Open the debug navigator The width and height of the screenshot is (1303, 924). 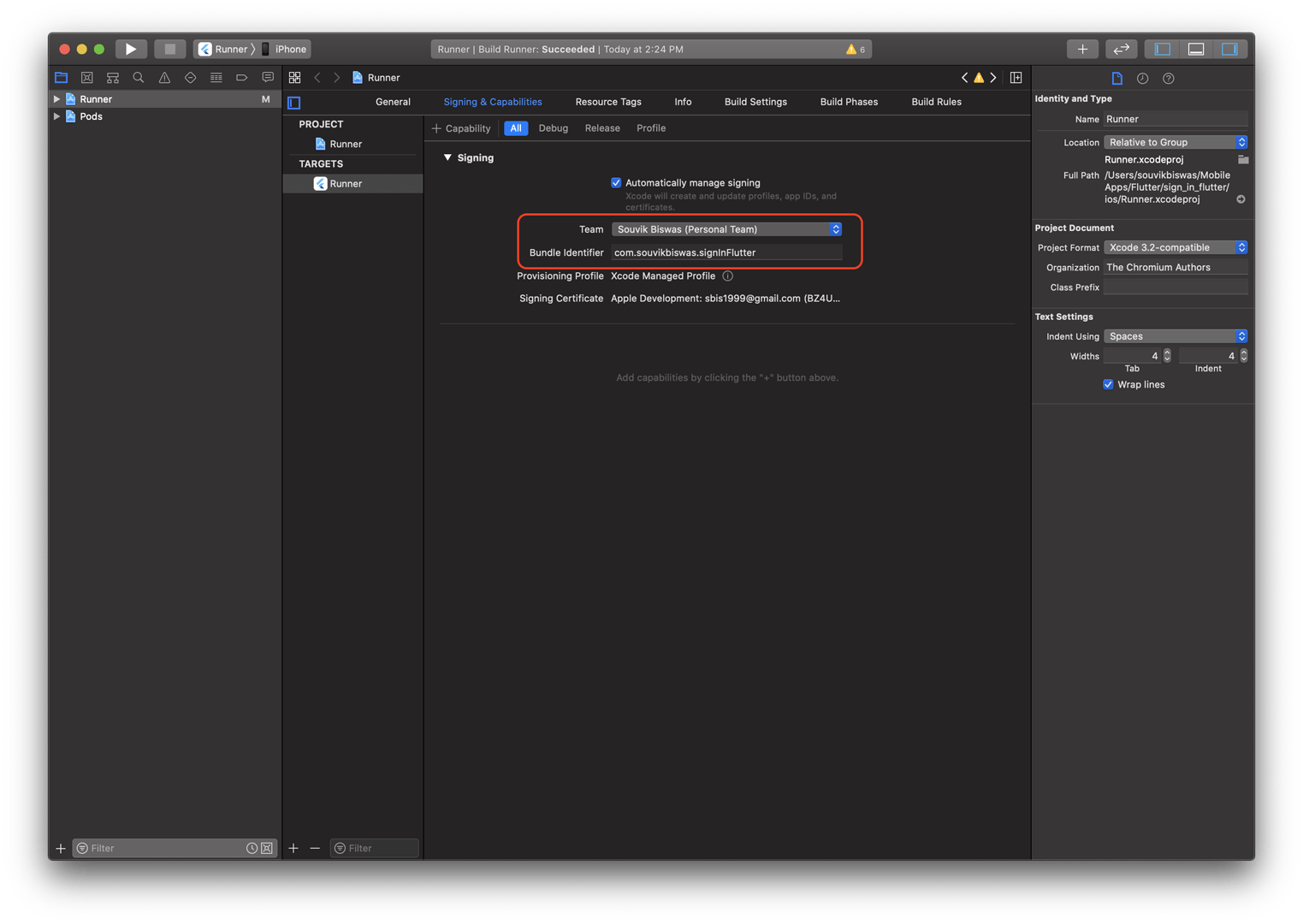pos(216,78)
